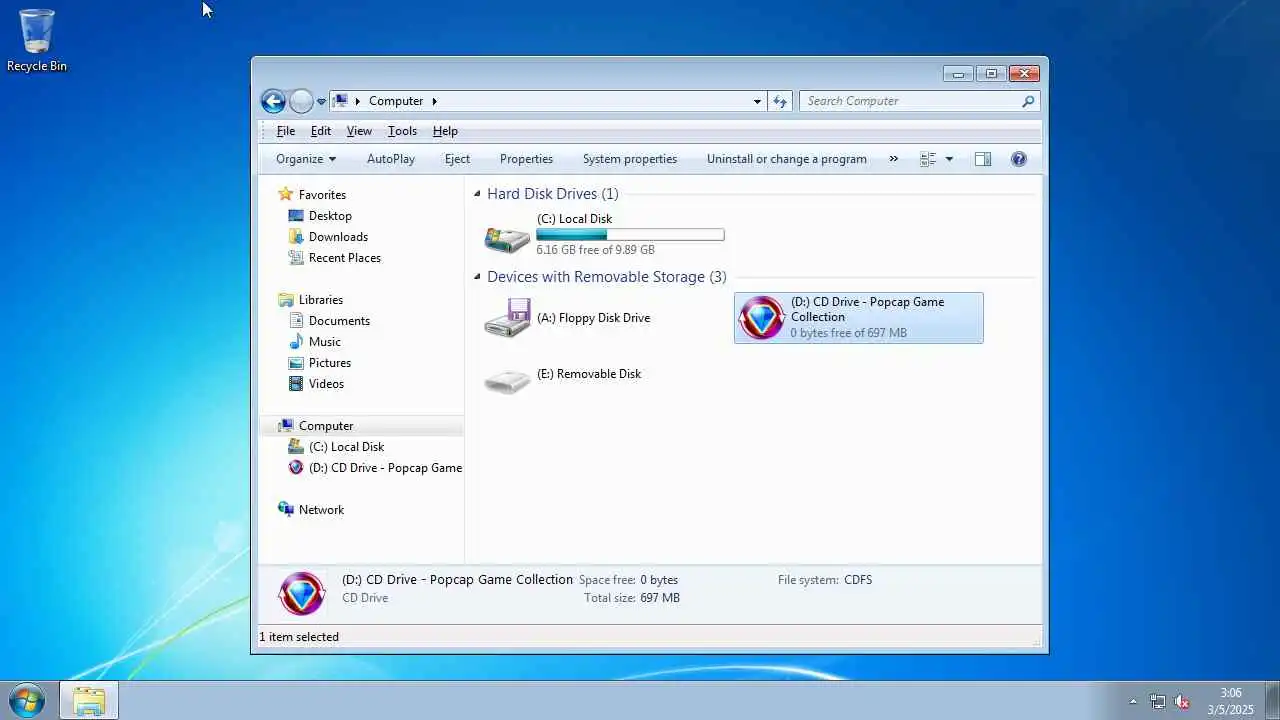The height and width of the screenshot is (720, 1280).
Task: Click the 1 item selected status text
Action: 299,637
